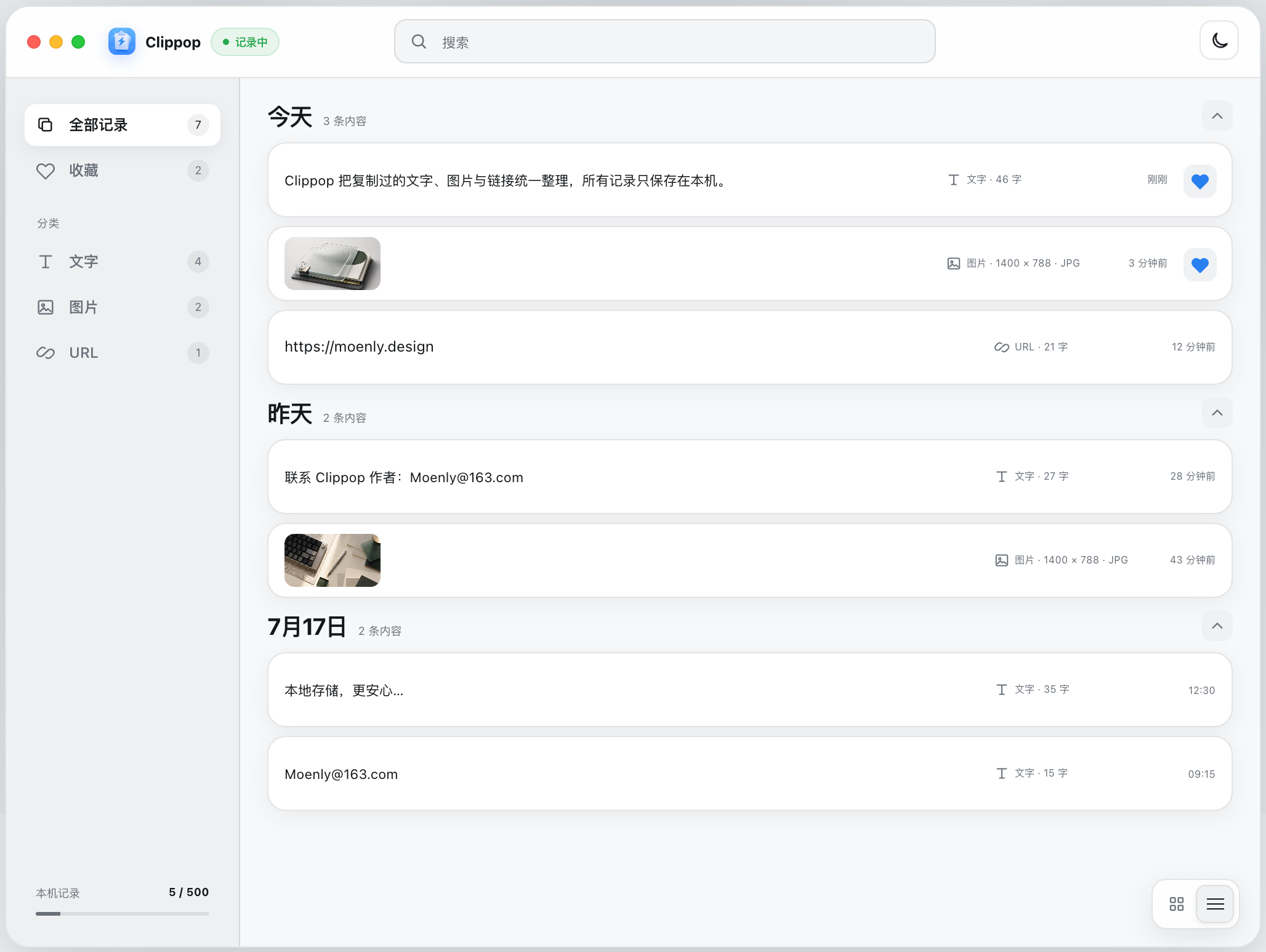Click the magnifier icon in search bar

click(x=419, y=42)
